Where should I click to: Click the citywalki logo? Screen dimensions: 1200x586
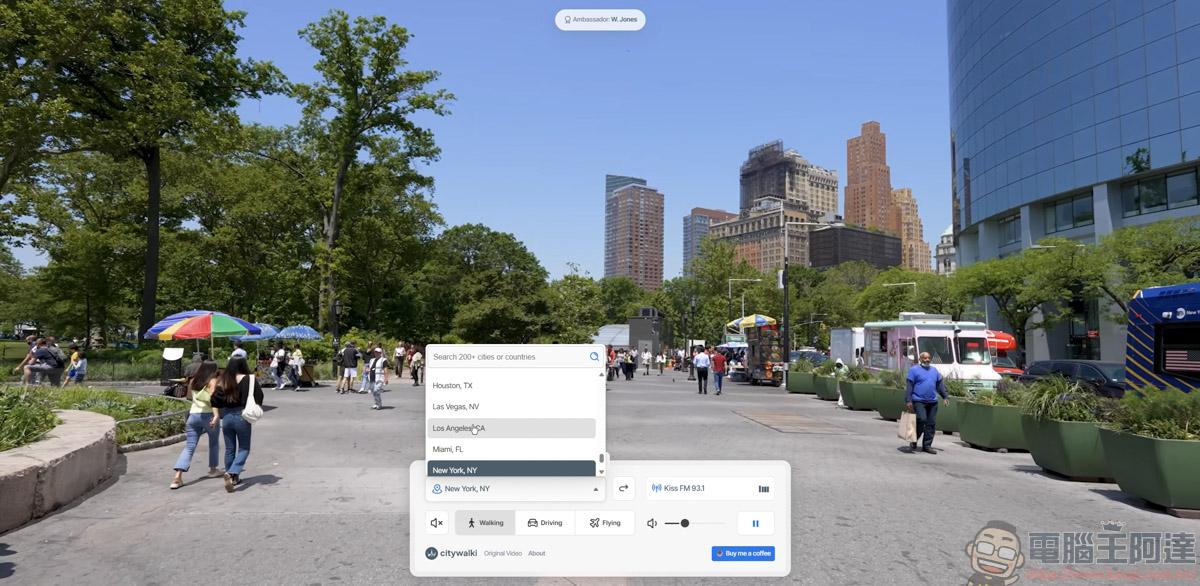coord(451,553)
